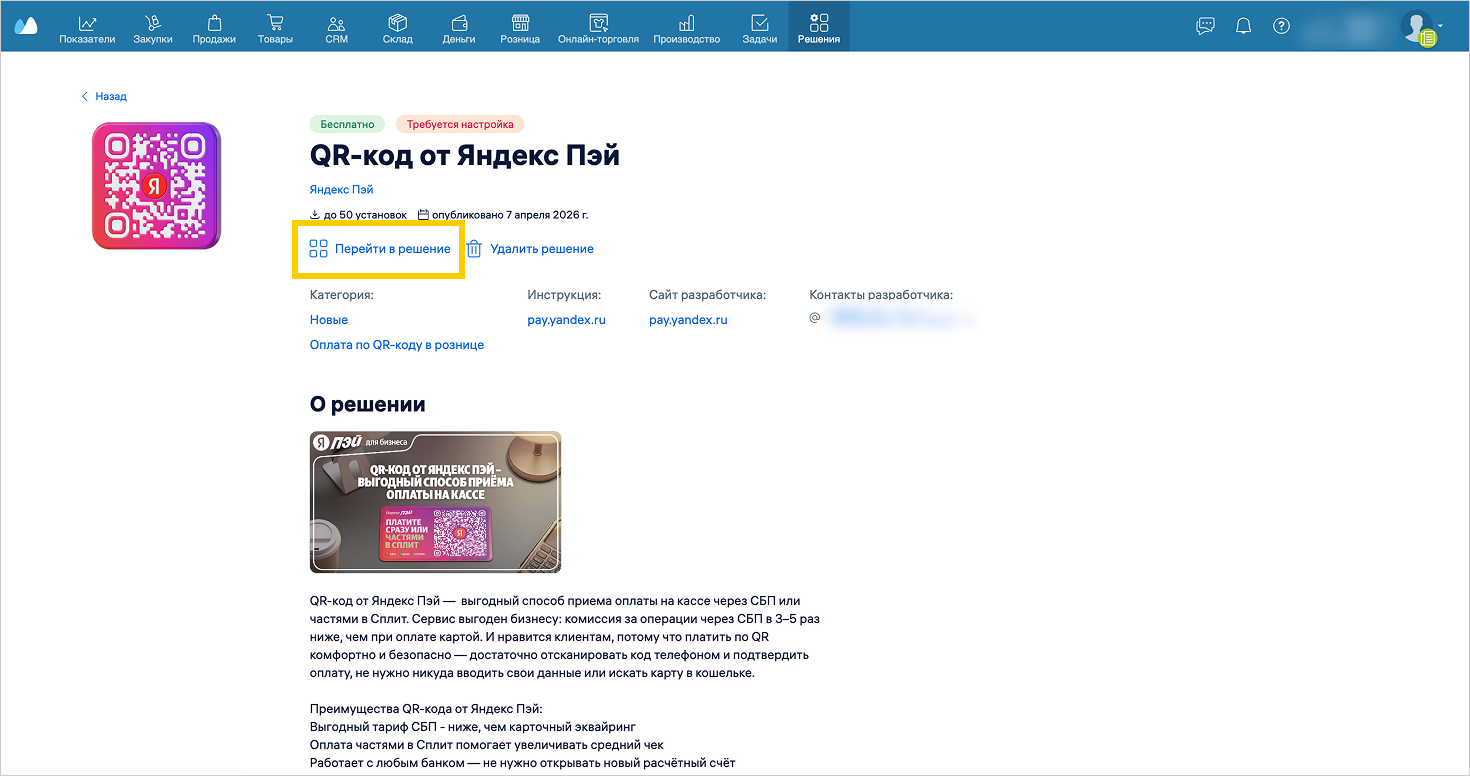Image resolution: width=1470 pixels, height=776 pixels.
Task: Open the CRM section
Action: [337, 27]
